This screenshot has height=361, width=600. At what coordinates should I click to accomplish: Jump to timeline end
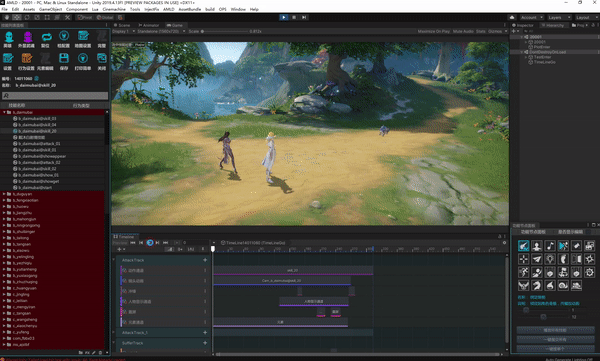point(166,243)
